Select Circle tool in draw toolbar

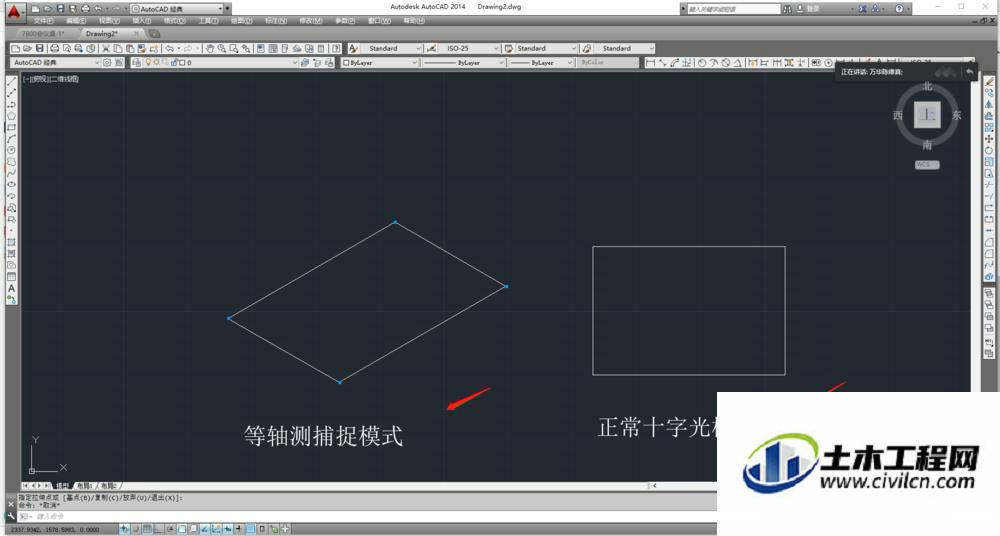[11, 150]
